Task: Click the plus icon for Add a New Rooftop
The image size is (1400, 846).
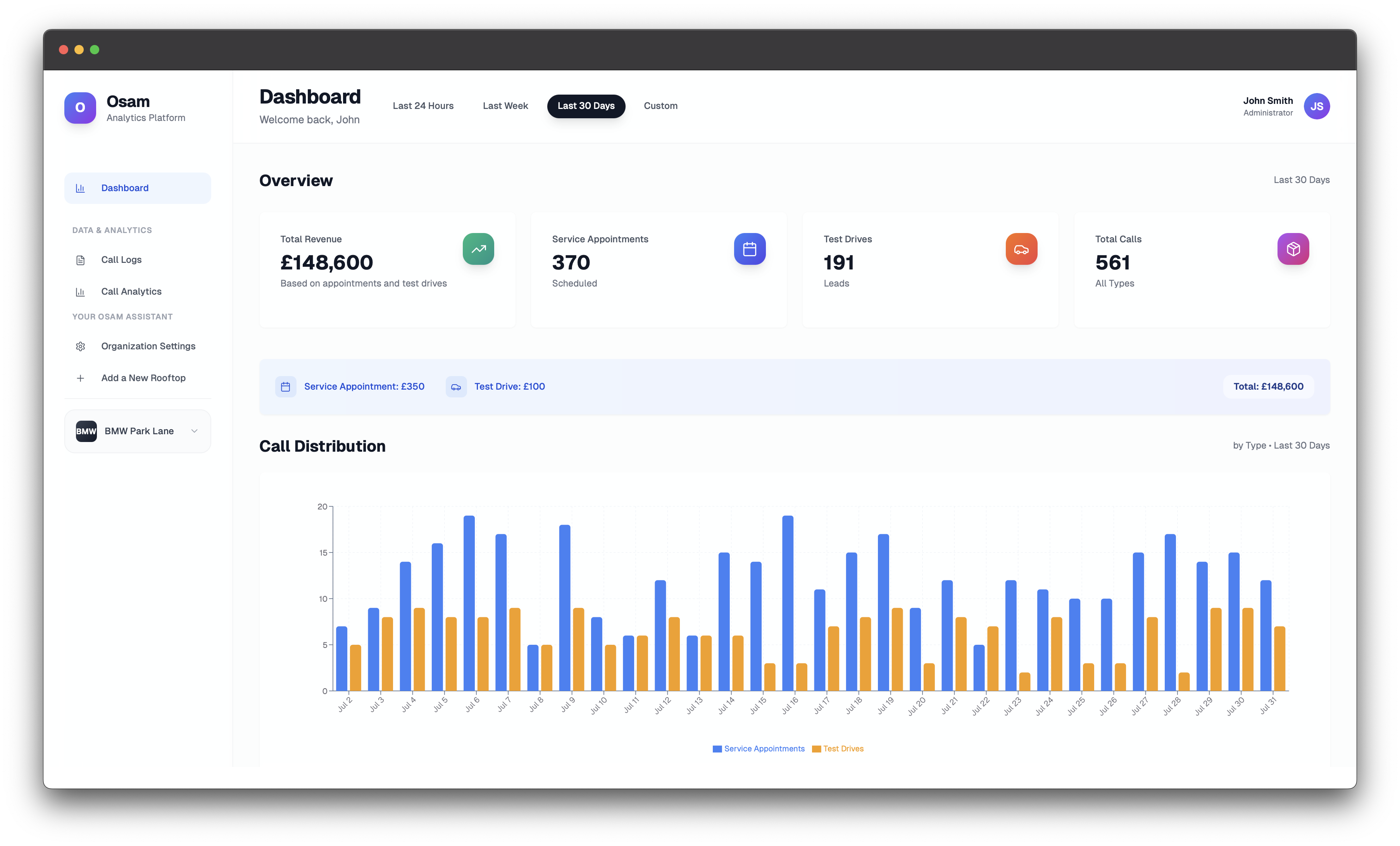Action: pos(81,378)
